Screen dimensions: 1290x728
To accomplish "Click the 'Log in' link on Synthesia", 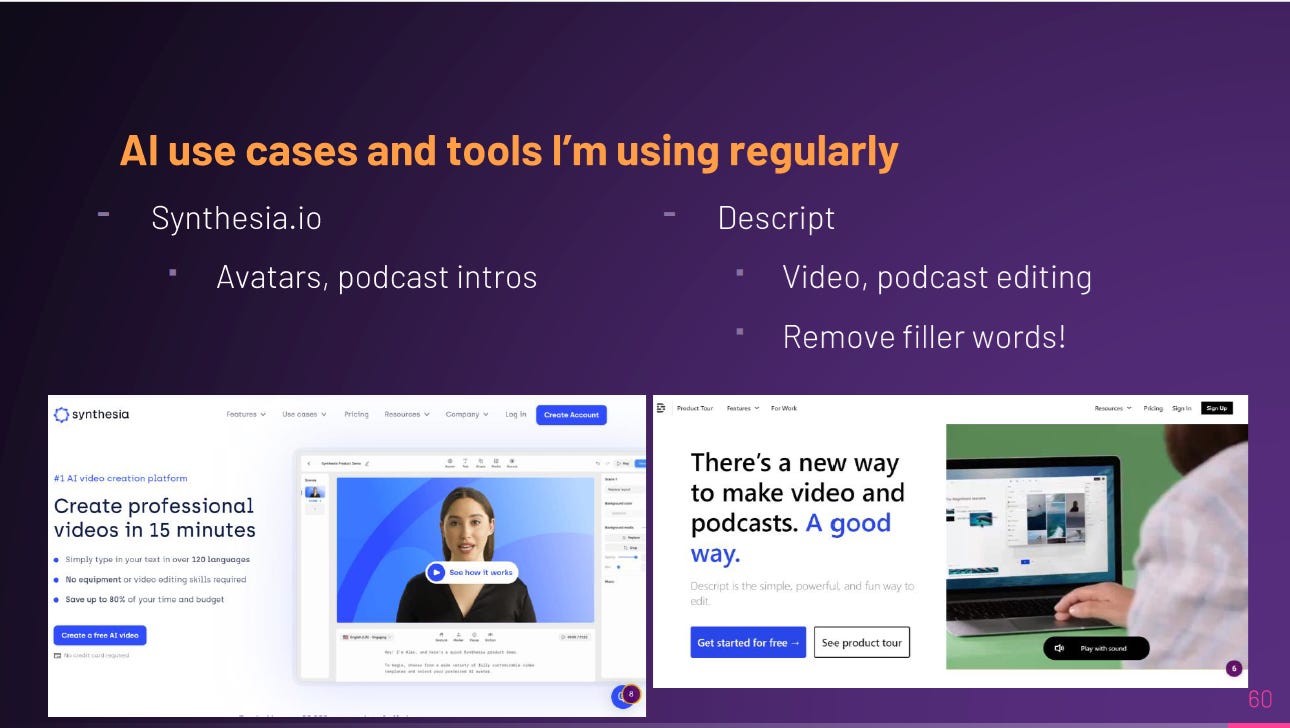I will 515,414.
